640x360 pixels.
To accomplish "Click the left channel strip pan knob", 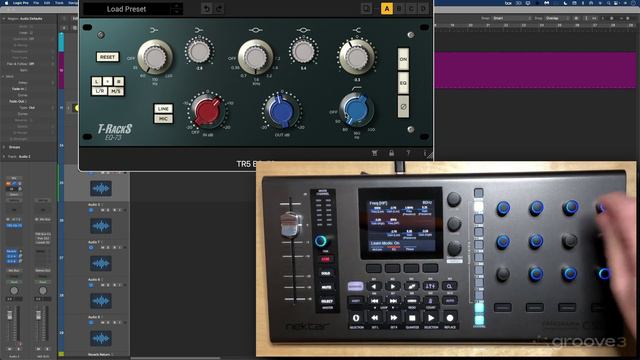I will [x=14, y=291].
